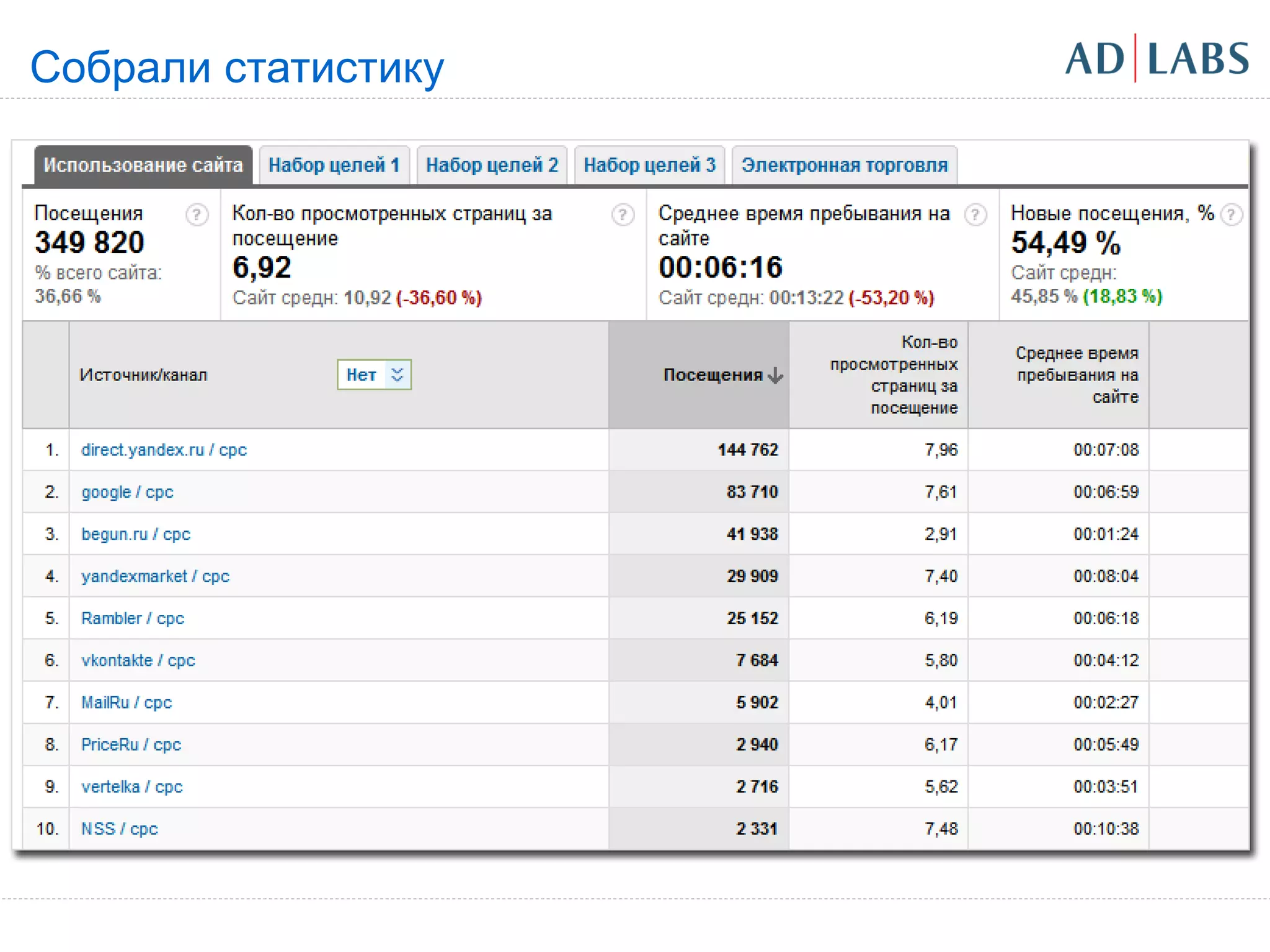1270x952 pixels.
Task: Click the vkontakte / cpc link
Action: coord(138,661)
